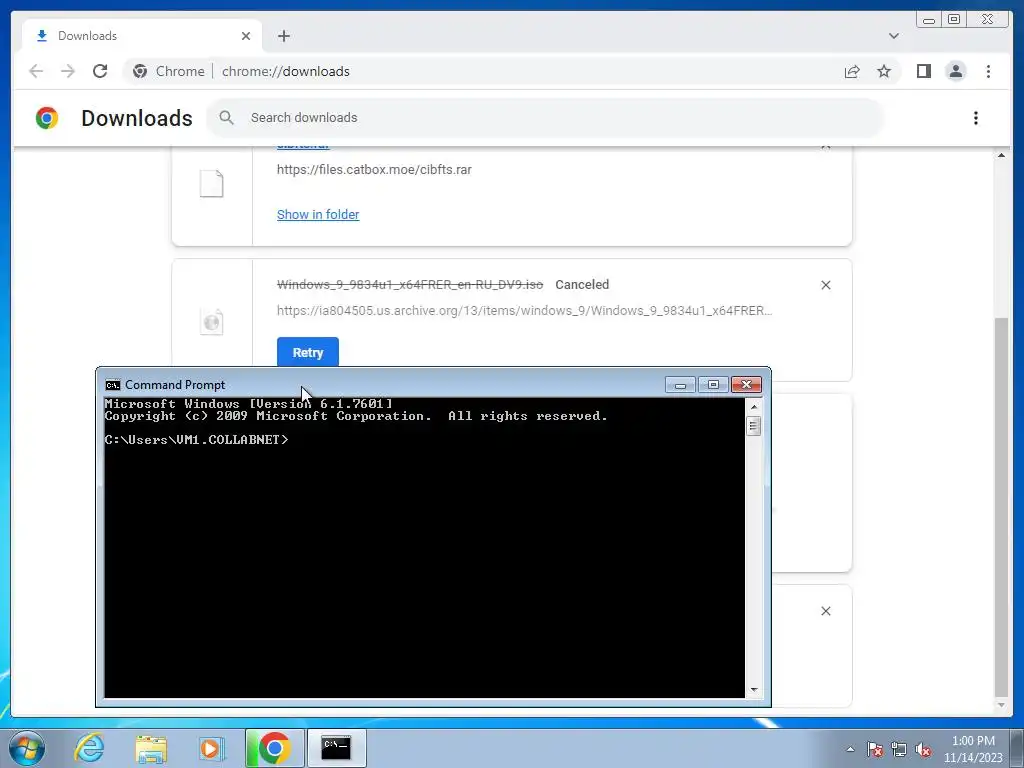
Task: Open the Command Prompt system menu icon
Action: (113, 385)
